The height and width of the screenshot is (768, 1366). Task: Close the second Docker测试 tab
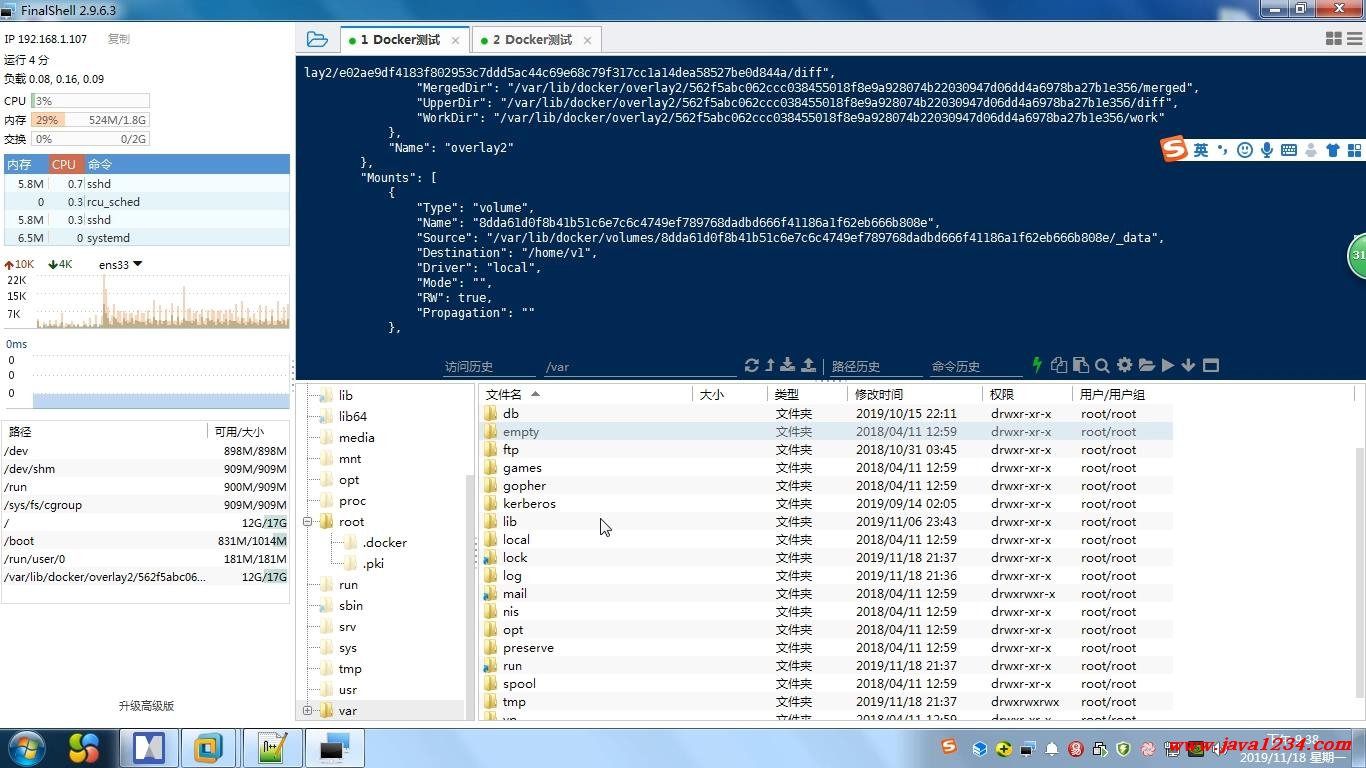point(588,40)
